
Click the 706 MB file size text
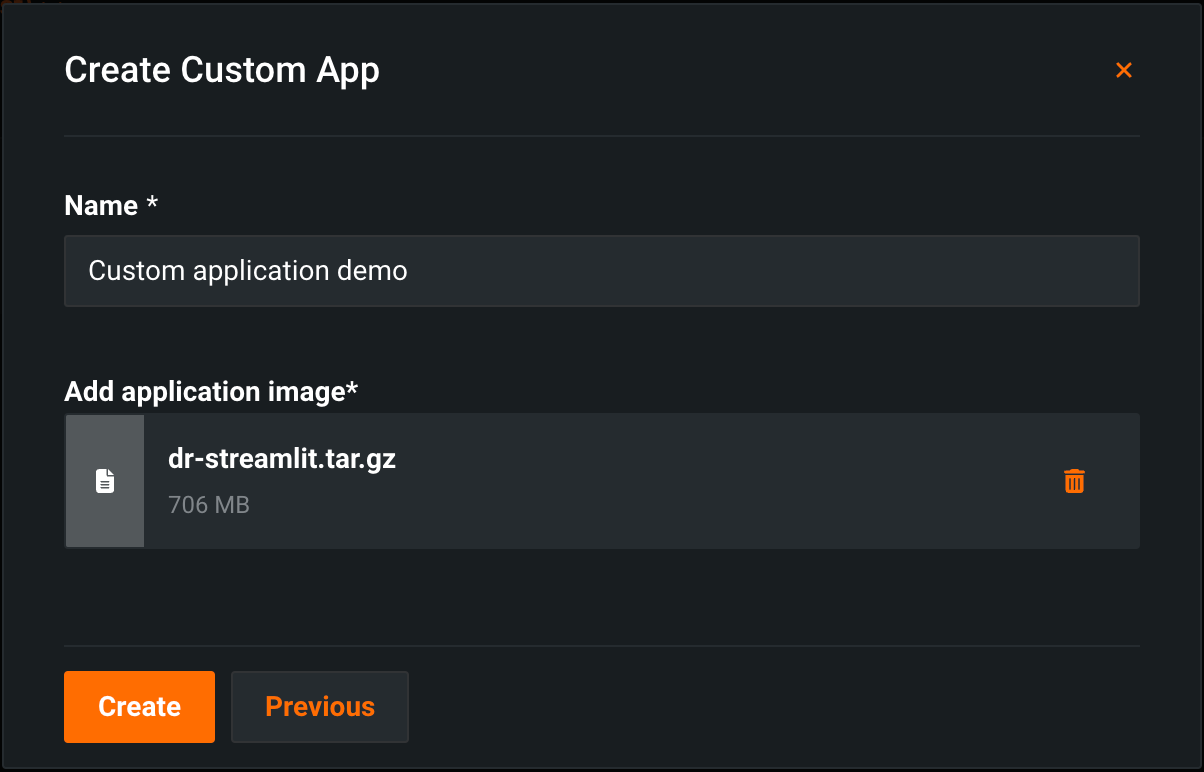[209, 505]
